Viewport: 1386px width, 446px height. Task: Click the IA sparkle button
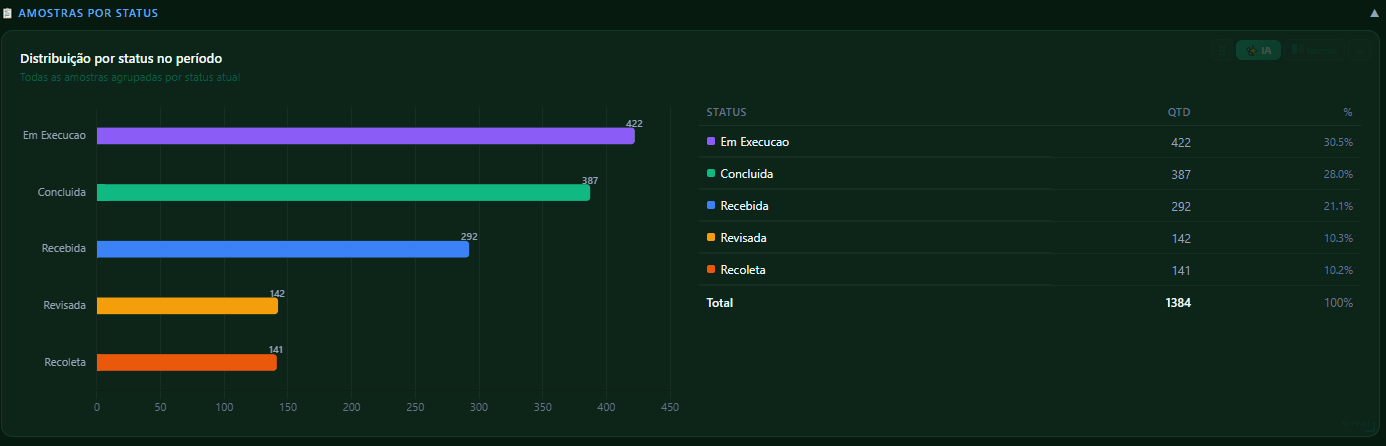tap(1258, 50)
